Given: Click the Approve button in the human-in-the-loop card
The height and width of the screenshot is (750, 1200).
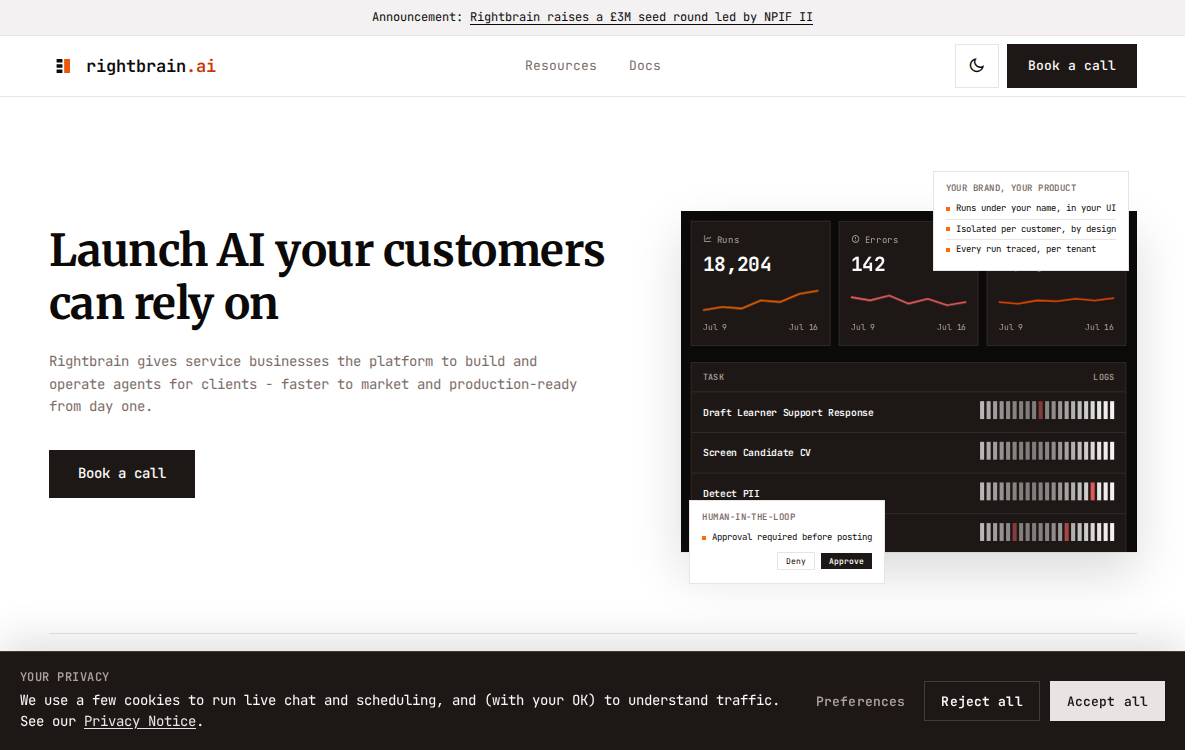Looking at the screenshot, I should point(846,561).
